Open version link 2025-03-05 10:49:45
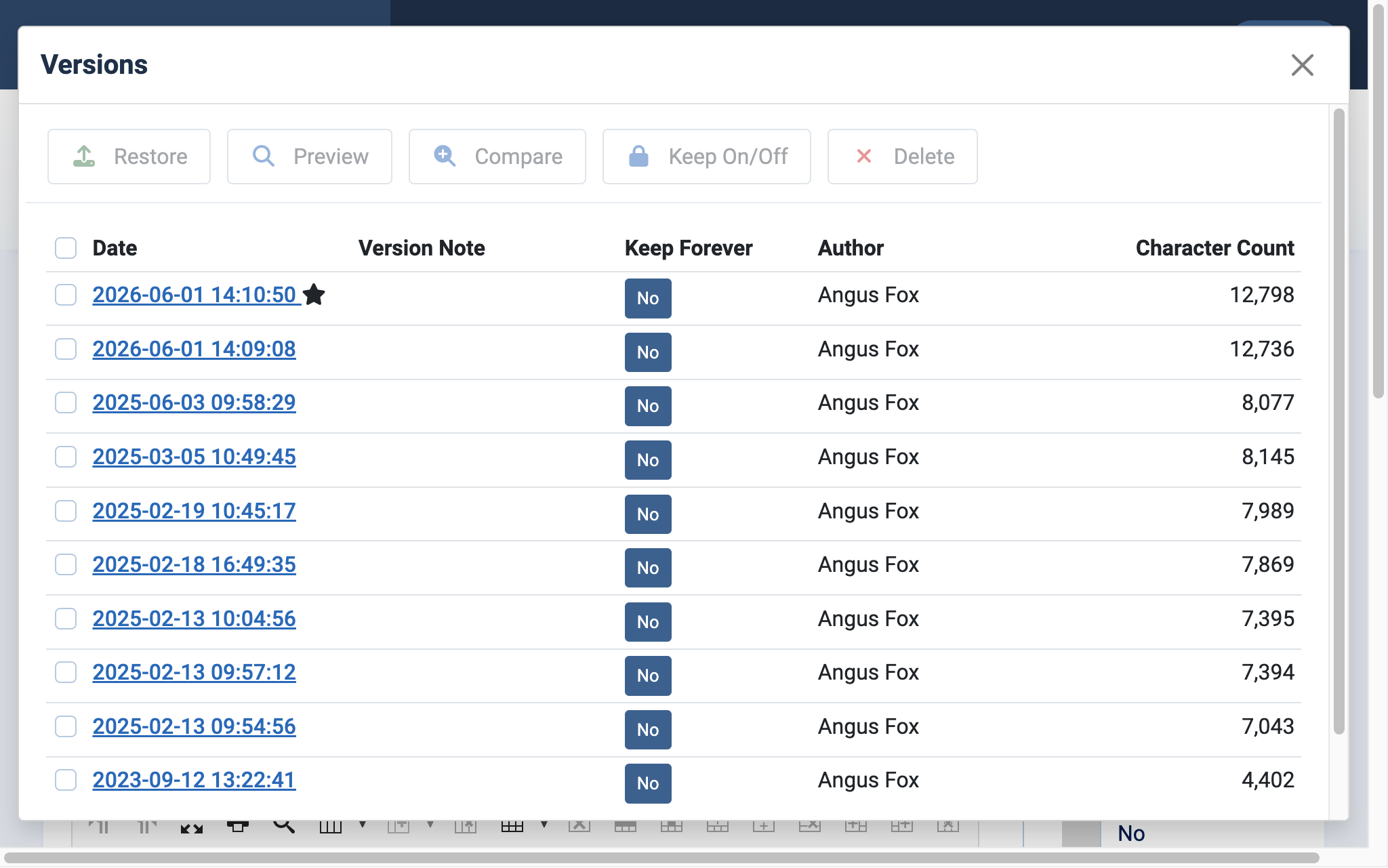1388x868 pixels. click(x=195, y=457)
